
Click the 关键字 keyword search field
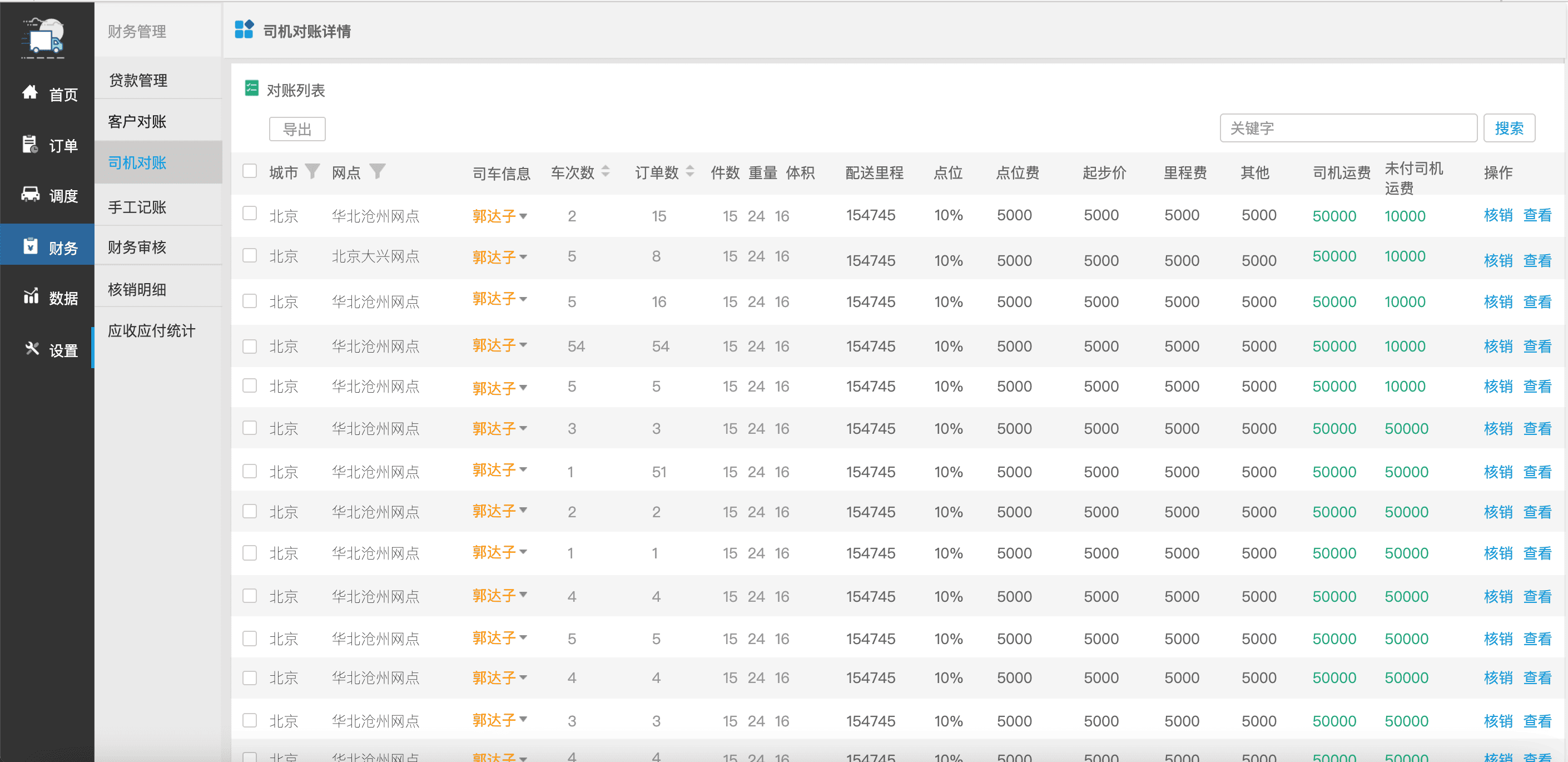coord(1348,128)
